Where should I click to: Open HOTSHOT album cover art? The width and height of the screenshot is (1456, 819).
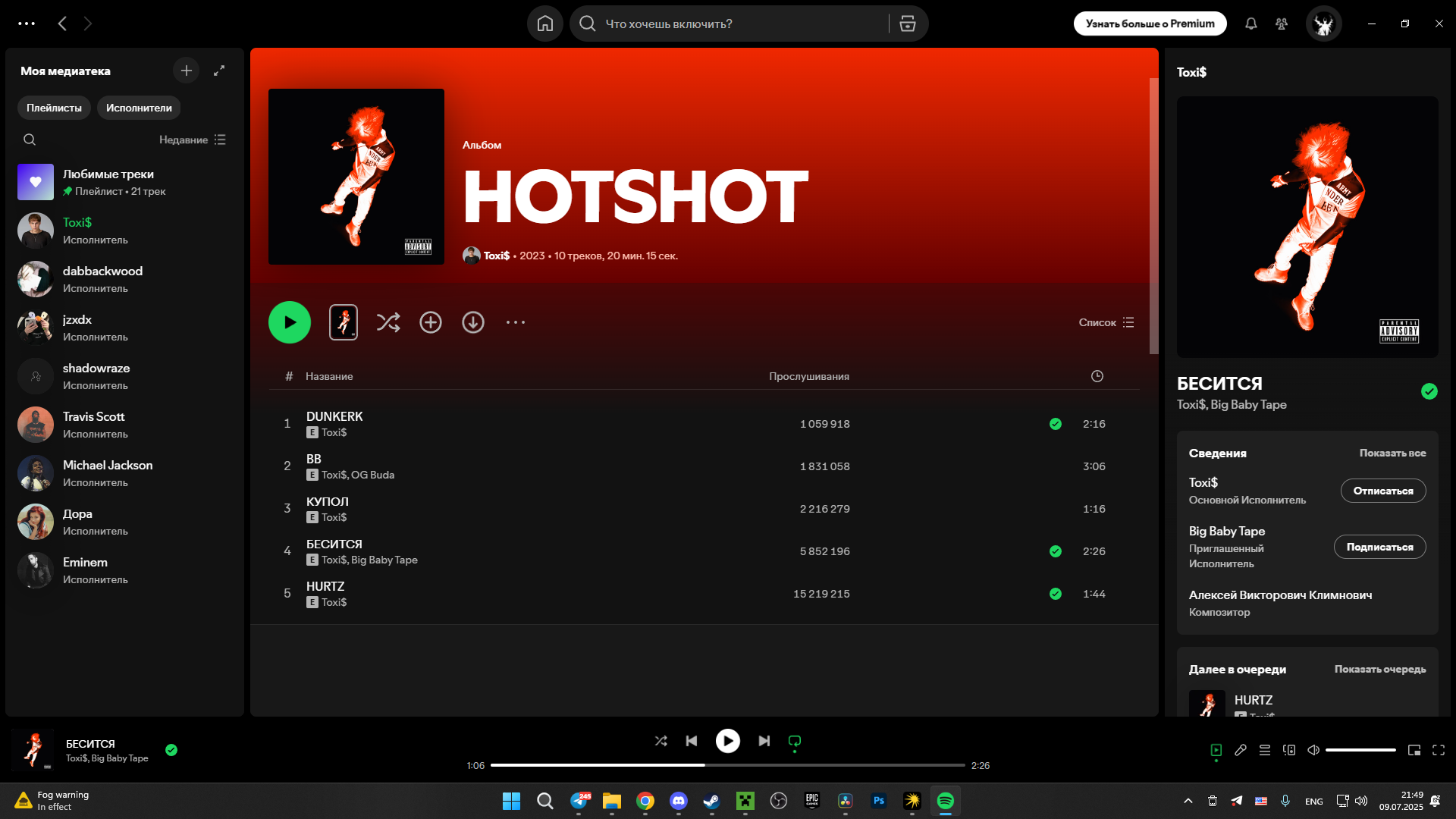point(356,177)
